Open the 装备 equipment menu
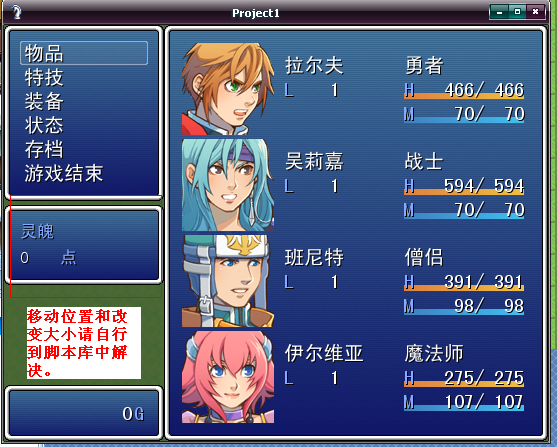This screenshot has width=557, height=447. (x=44, y=102)
